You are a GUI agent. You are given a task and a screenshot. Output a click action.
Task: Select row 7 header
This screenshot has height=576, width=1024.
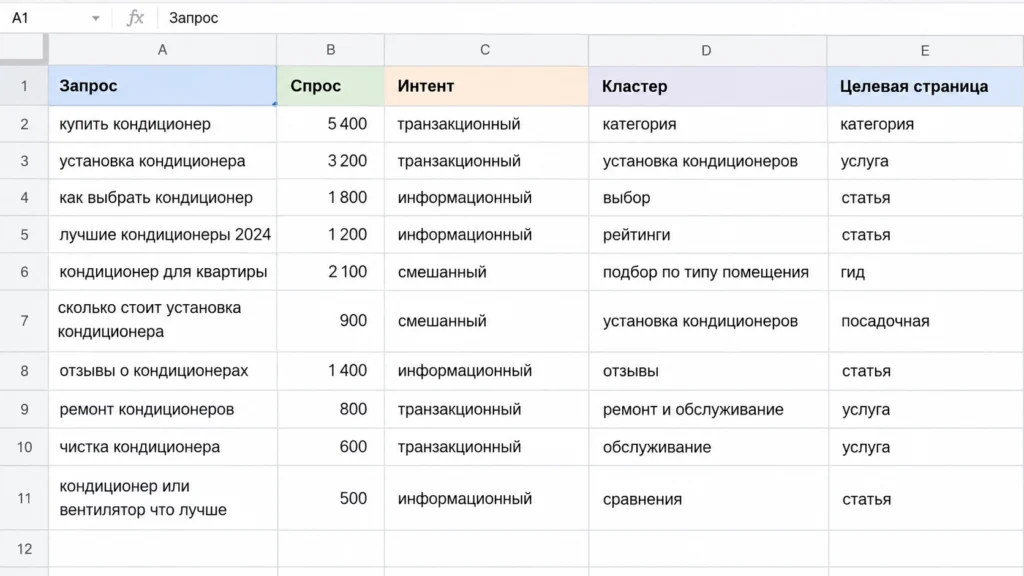coord(24,321)
